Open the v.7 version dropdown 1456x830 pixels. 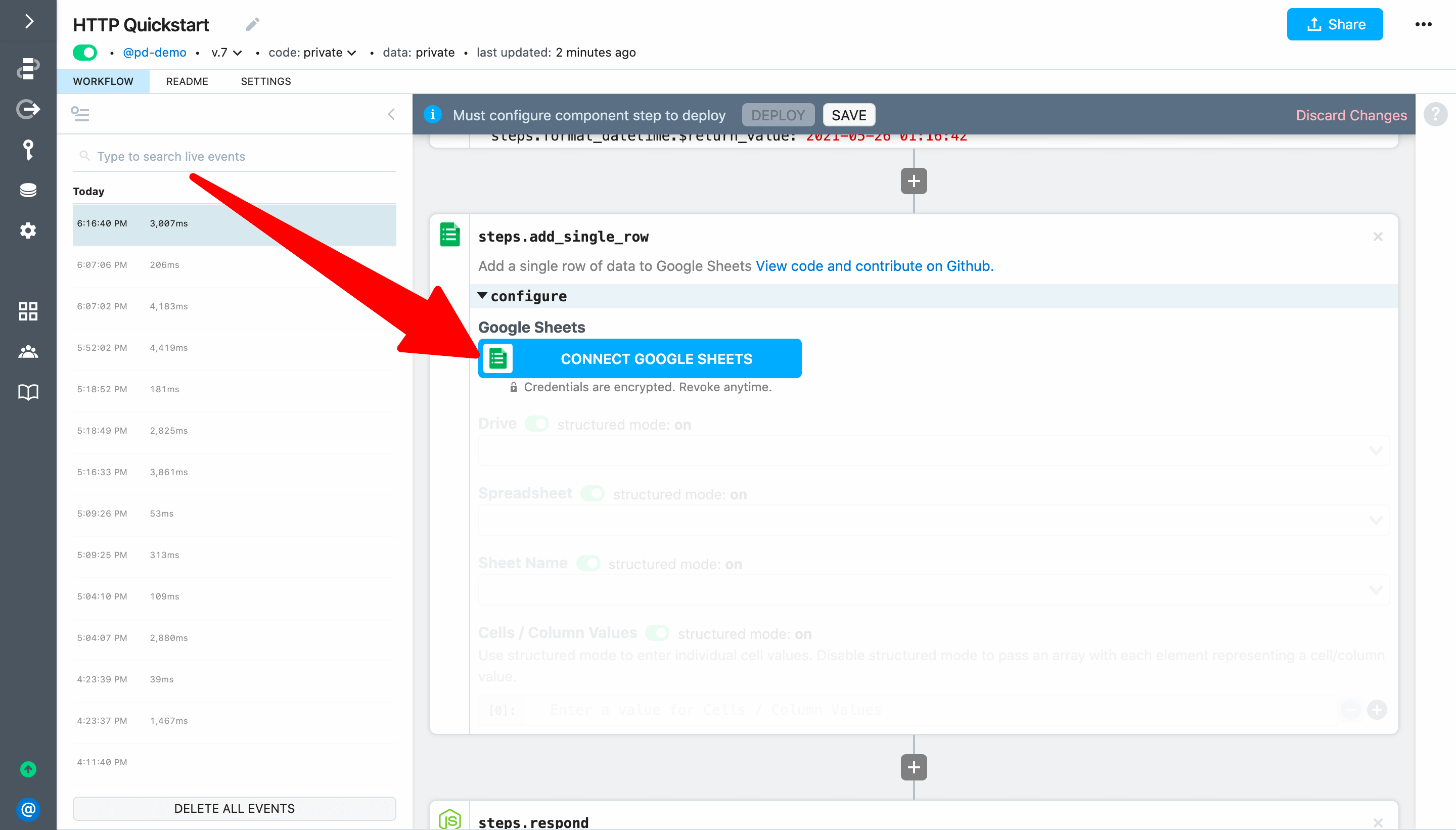click(x=226, y=53)
